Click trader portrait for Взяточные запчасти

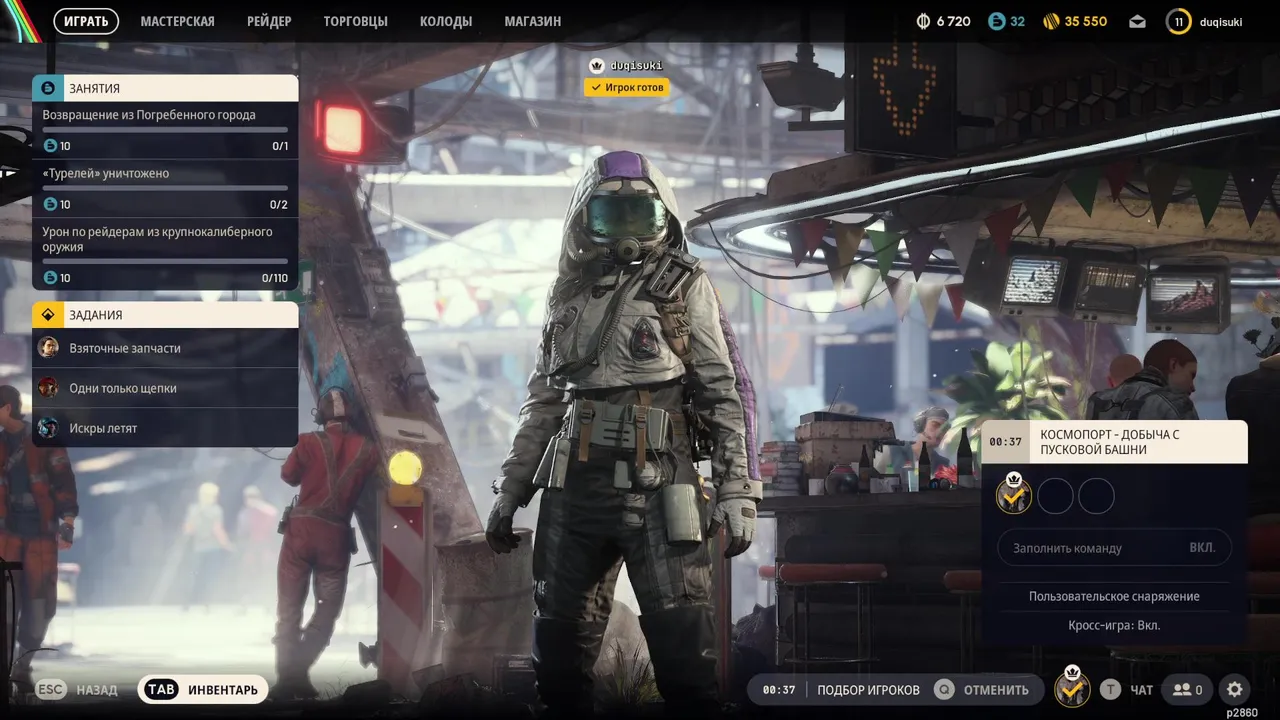(x=48, y=348)
